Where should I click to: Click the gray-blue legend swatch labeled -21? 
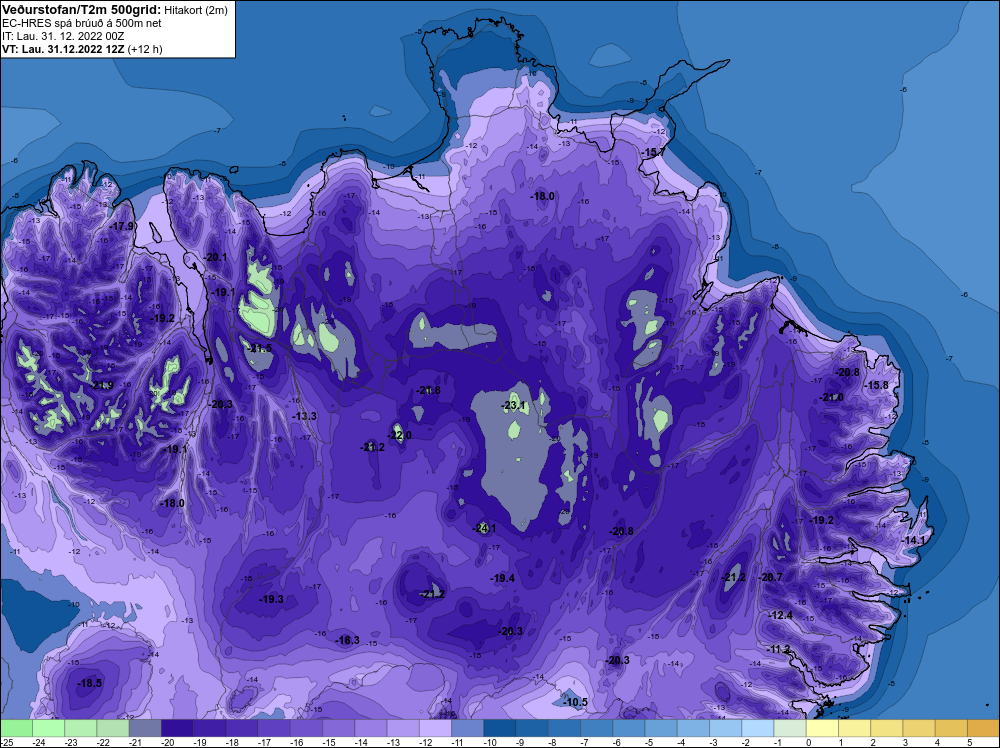(x=145, y=728)
